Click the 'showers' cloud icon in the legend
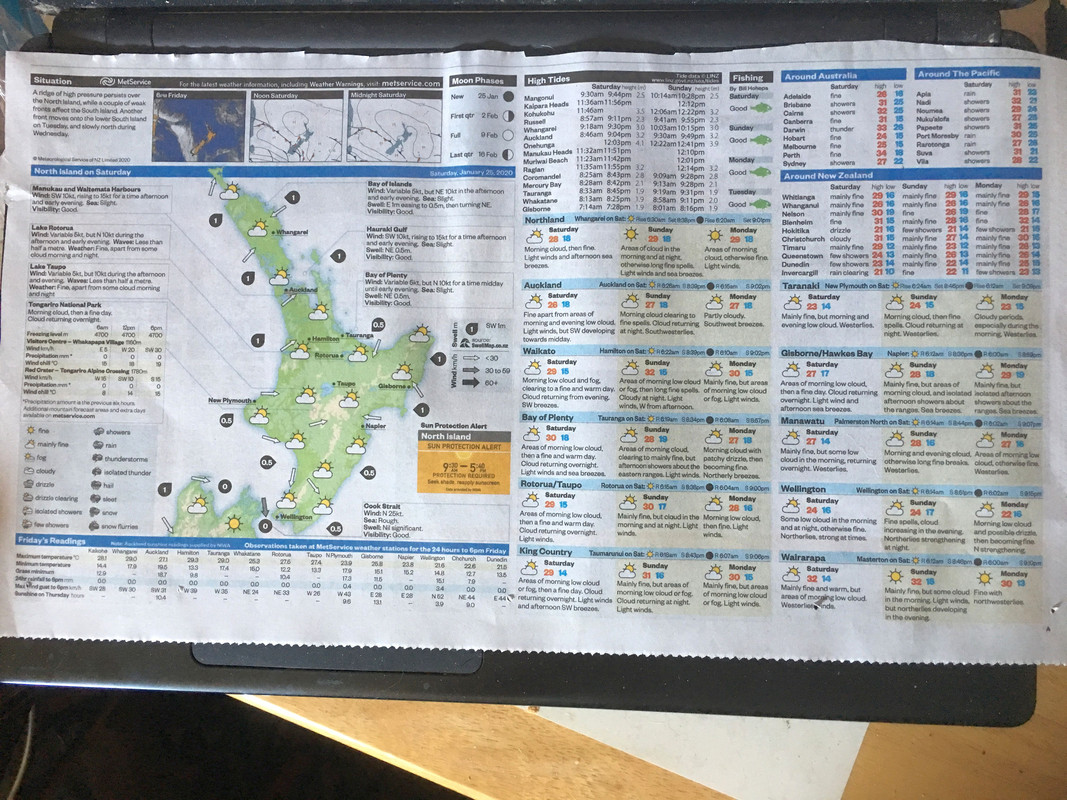Screen dimensions: 1067x800 tap(99, 431)
